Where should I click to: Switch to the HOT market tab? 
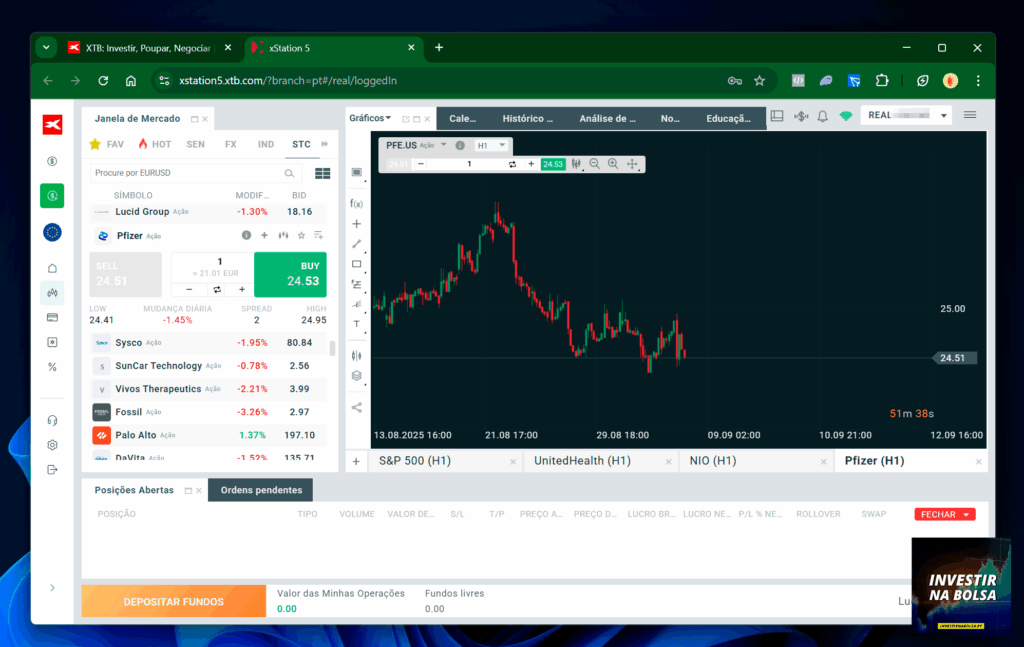pos(155,144)
